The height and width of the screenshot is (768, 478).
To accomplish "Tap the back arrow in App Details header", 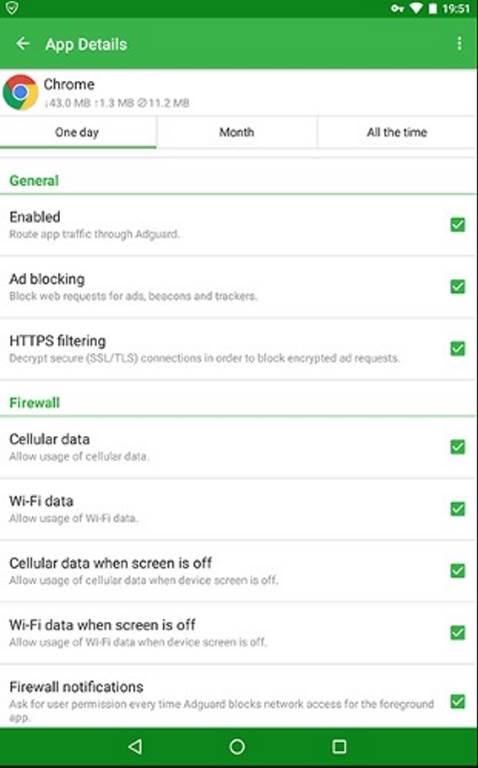I will (x=23, y=44).
